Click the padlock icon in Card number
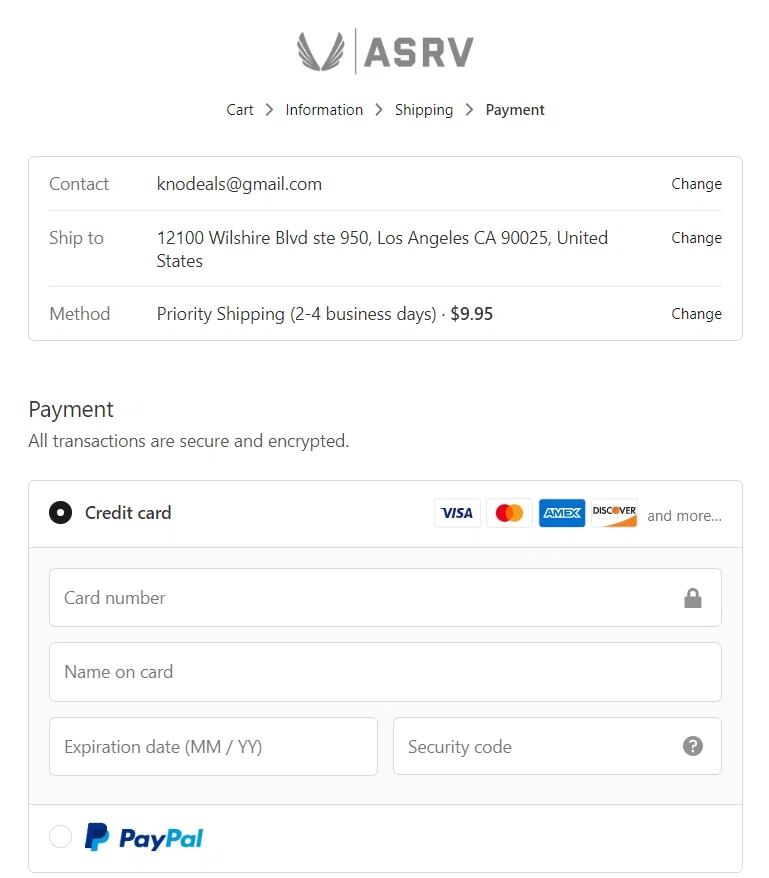Viewport: 769px width, 878px height. point(692,598)
